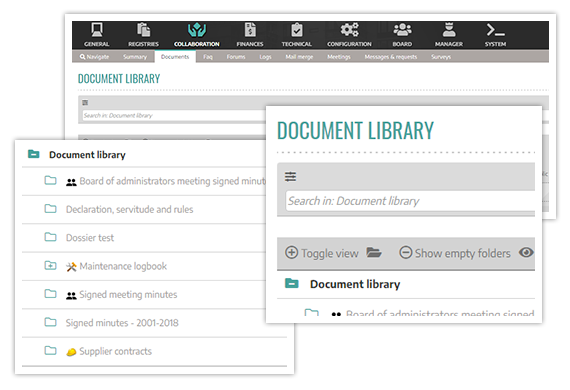Click hard hat icon beside Supplier contracts
This screenshot has width=570, height=390.
(x=71, y=352)
